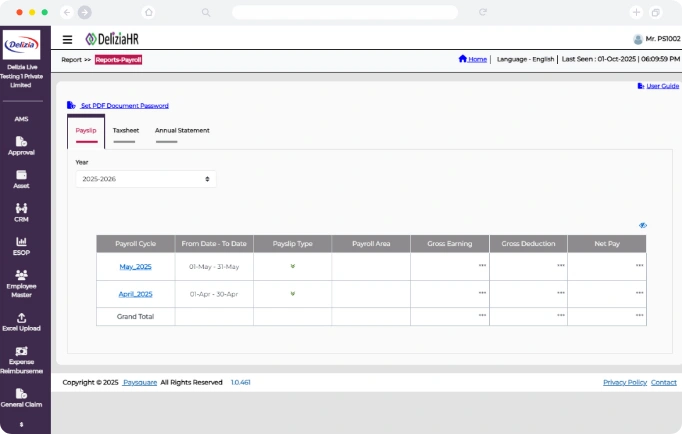682x434 pixels.
Task: Expand payslip type for April_2025 row
Action: (293, 294)
